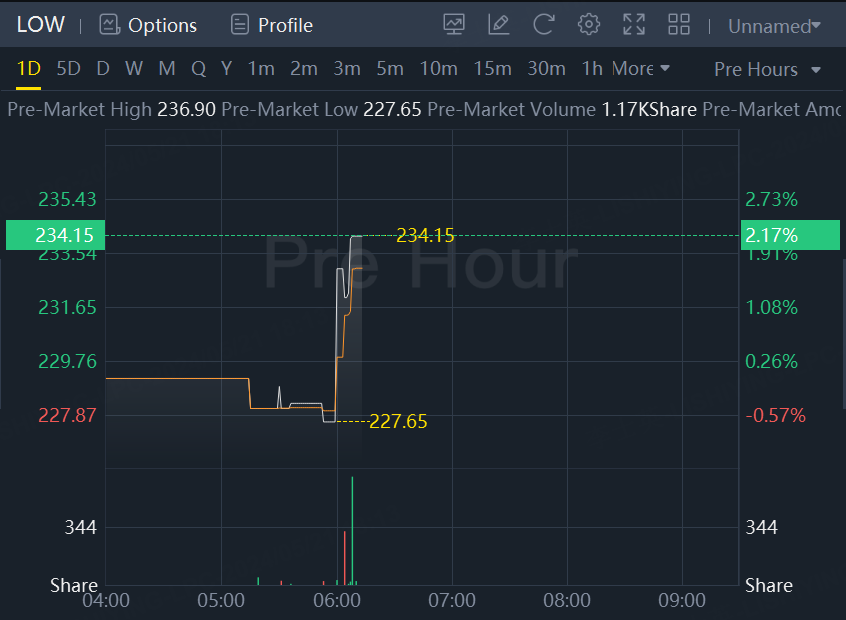Open the chart indicators monitor icon
Image resolution: width=846 pixels, height=620 pixels.
click(x=454, y=25)
